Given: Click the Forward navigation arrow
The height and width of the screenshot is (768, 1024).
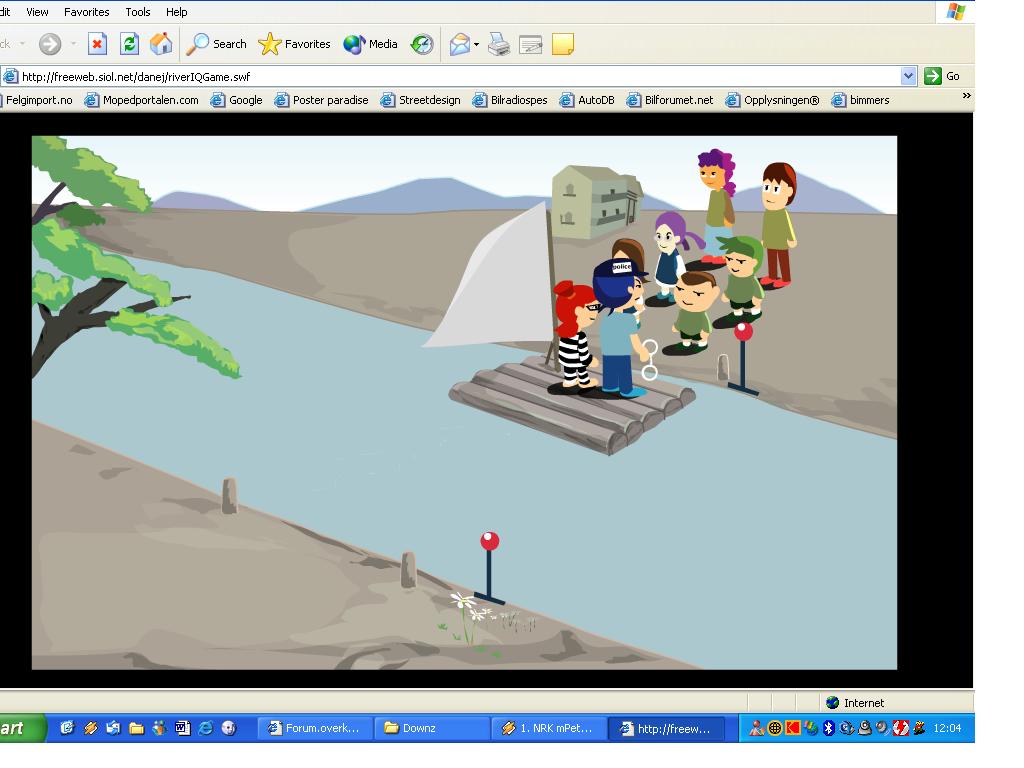Looking at the screenshot, I should tap(50, 44).
